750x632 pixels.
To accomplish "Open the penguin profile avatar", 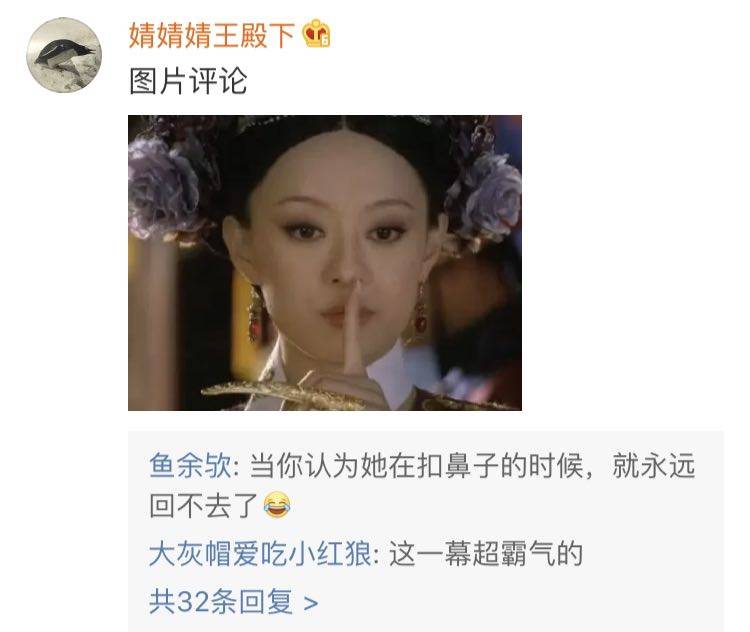I will (64, 55).
